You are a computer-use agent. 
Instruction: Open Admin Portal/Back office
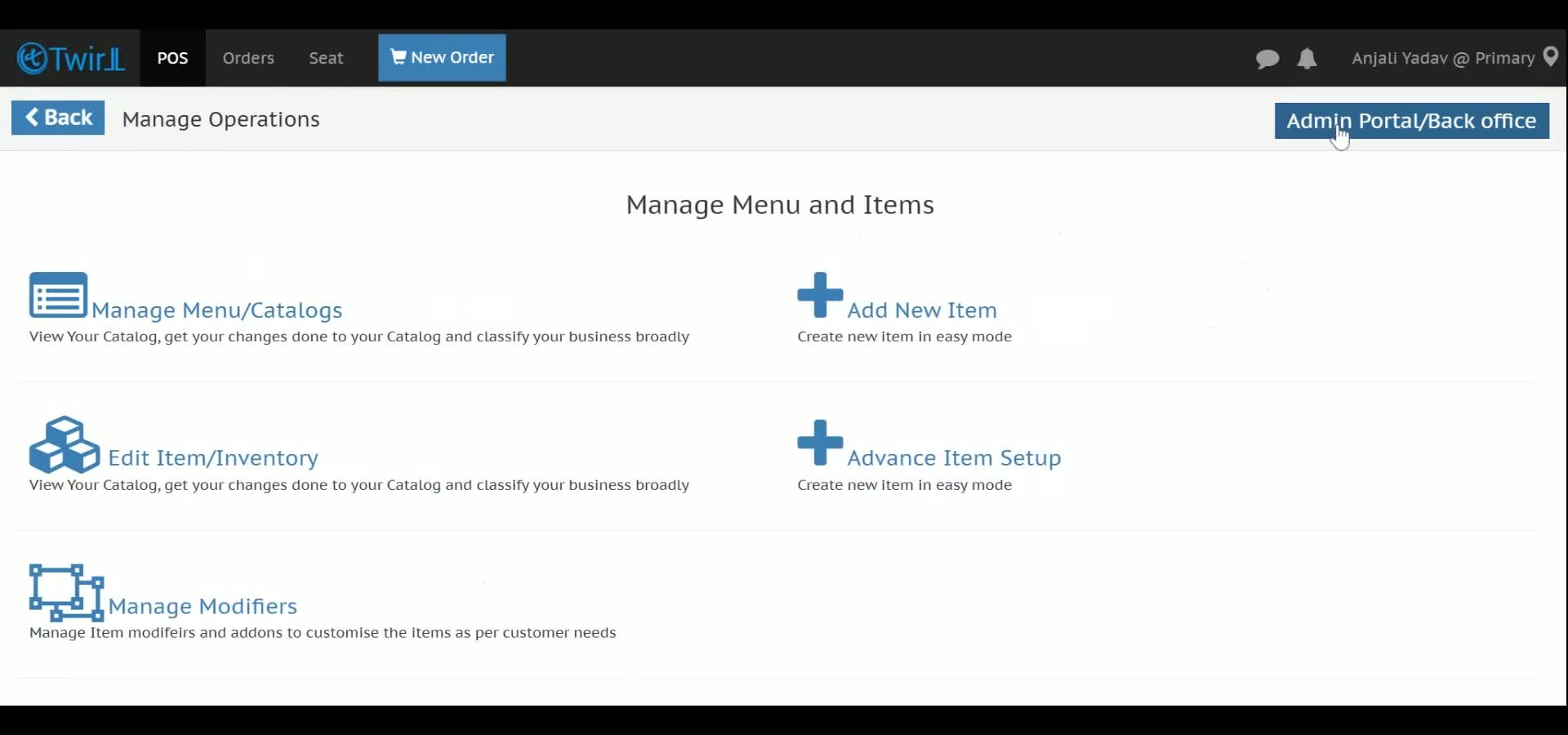pos(1411,121)
